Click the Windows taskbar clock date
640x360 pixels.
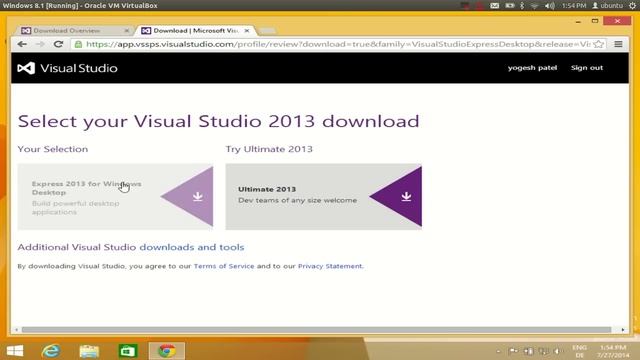[613, 351]
